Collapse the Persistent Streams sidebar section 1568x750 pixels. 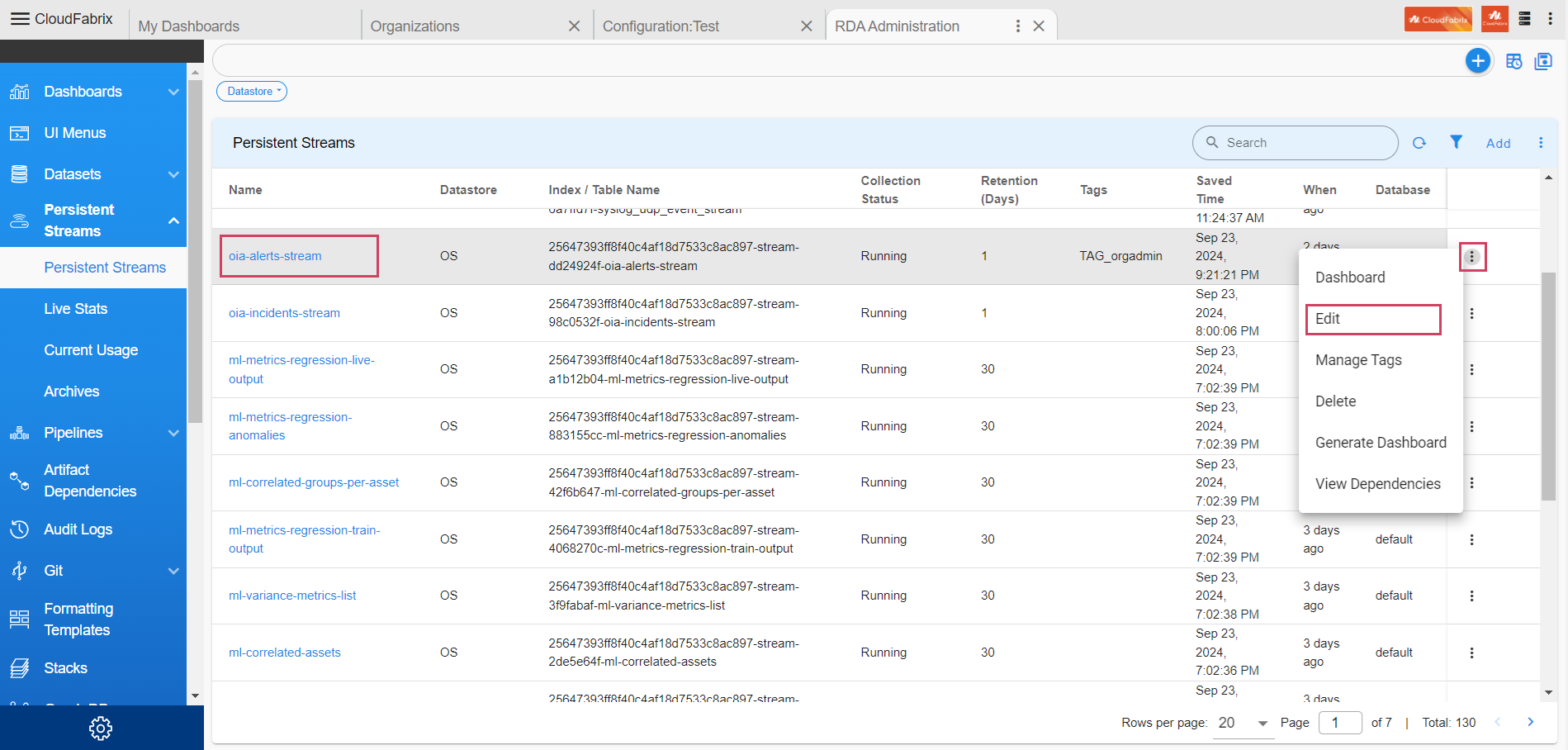coord(173,220)
